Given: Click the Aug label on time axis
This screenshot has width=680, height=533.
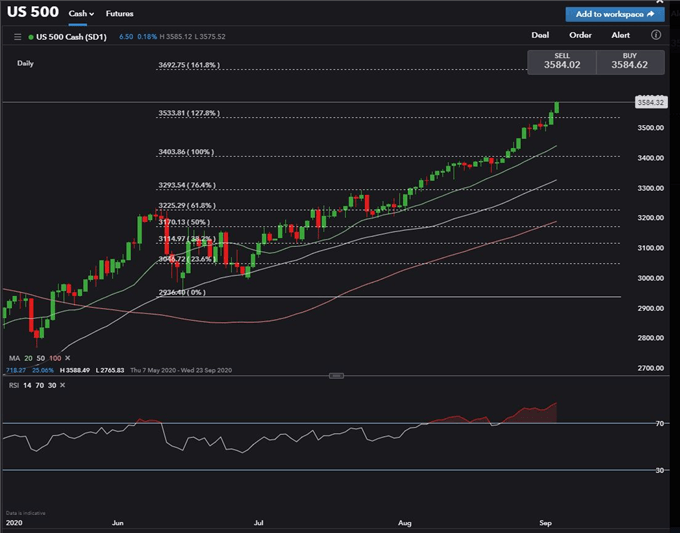Looking at the screenshot, I should click(405, 523).
